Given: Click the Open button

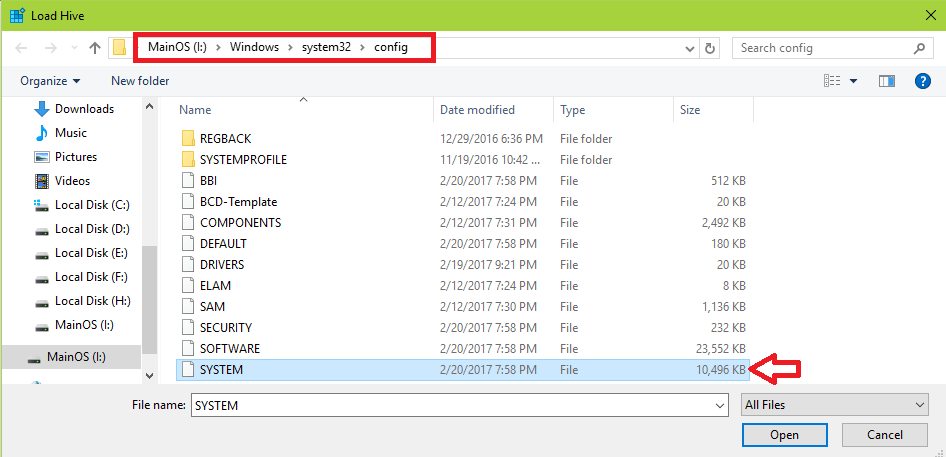Looking at the screenshot, I should tap(784, 435).
